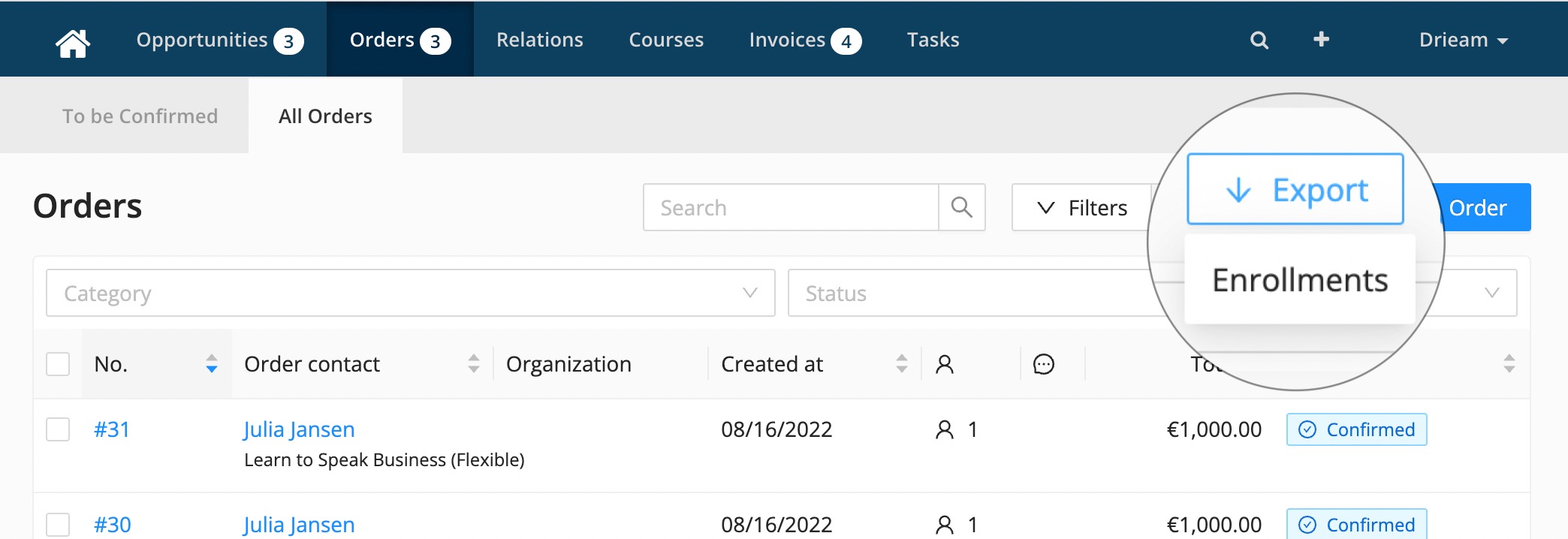
Task: Expand the Drieam account menu
Action: [1463, 41]
